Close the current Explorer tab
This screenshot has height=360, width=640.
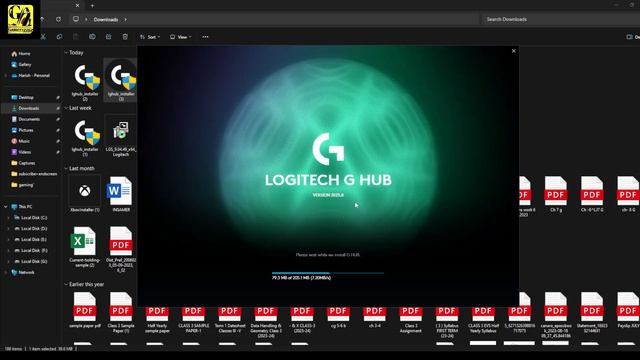click(77, 5)
